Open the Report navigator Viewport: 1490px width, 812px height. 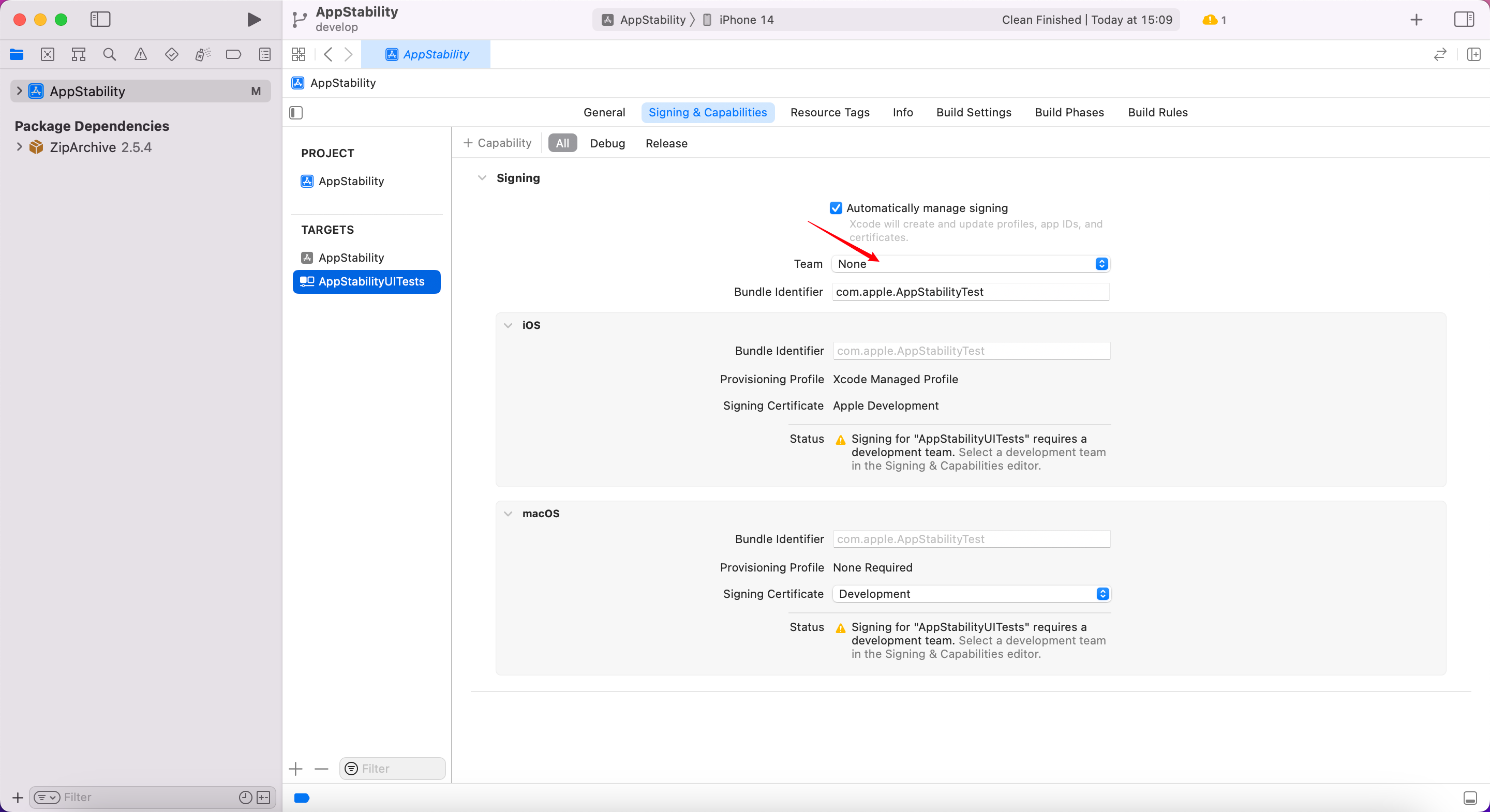point(265,54)
